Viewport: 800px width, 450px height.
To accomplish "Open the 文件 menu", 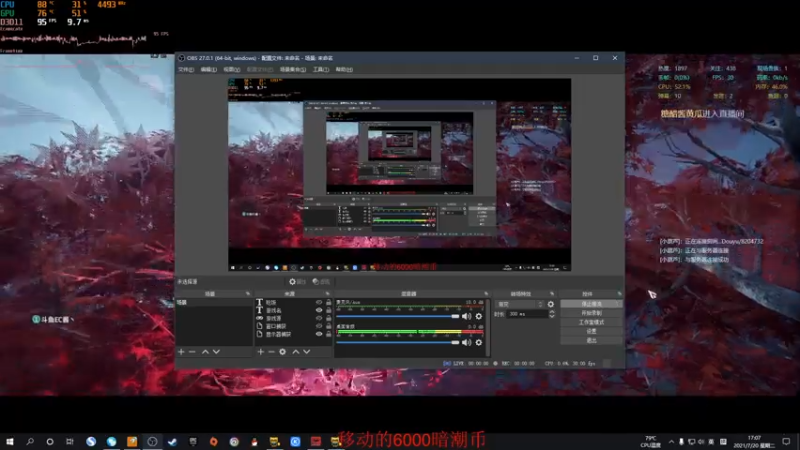I will pyautogui.click(x=186, y=69).
